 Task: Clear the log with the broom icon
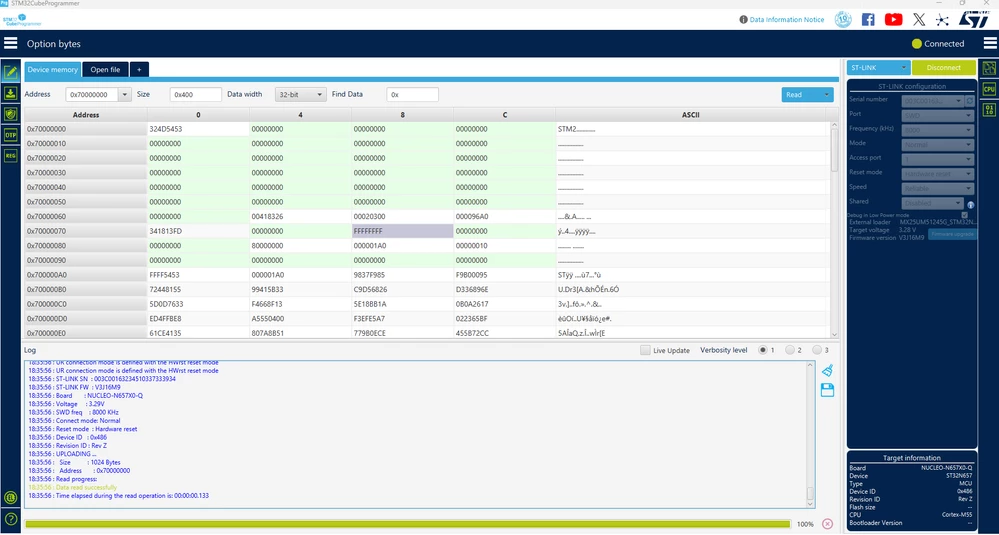(x=828, y=370)
